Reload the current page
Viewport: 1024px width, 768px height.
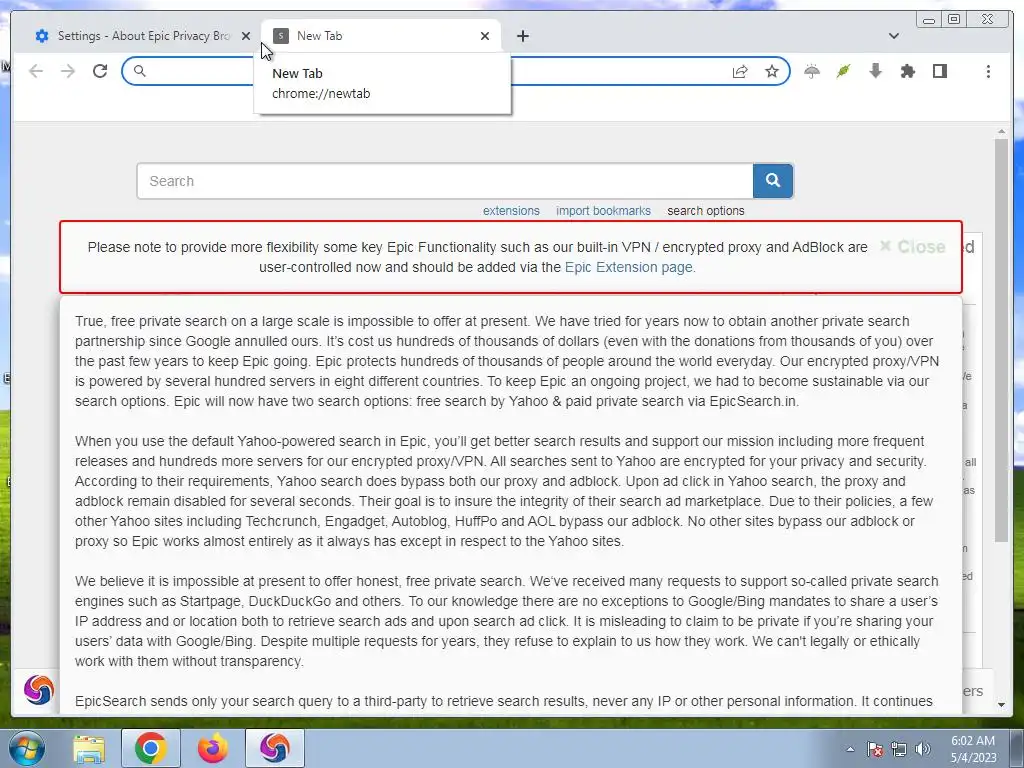[100, 71]
